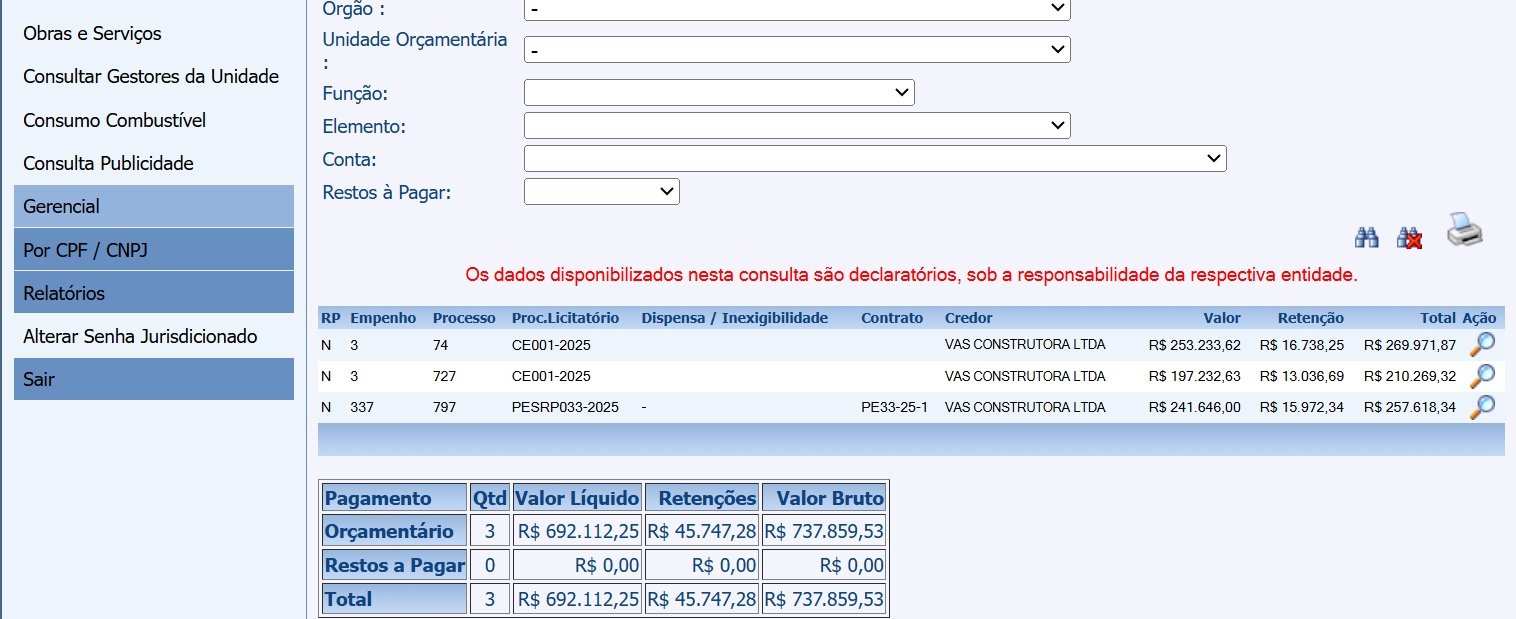1516x619 pixels.
Task: Expand the Conta dropdown
Action: point(874,159)
